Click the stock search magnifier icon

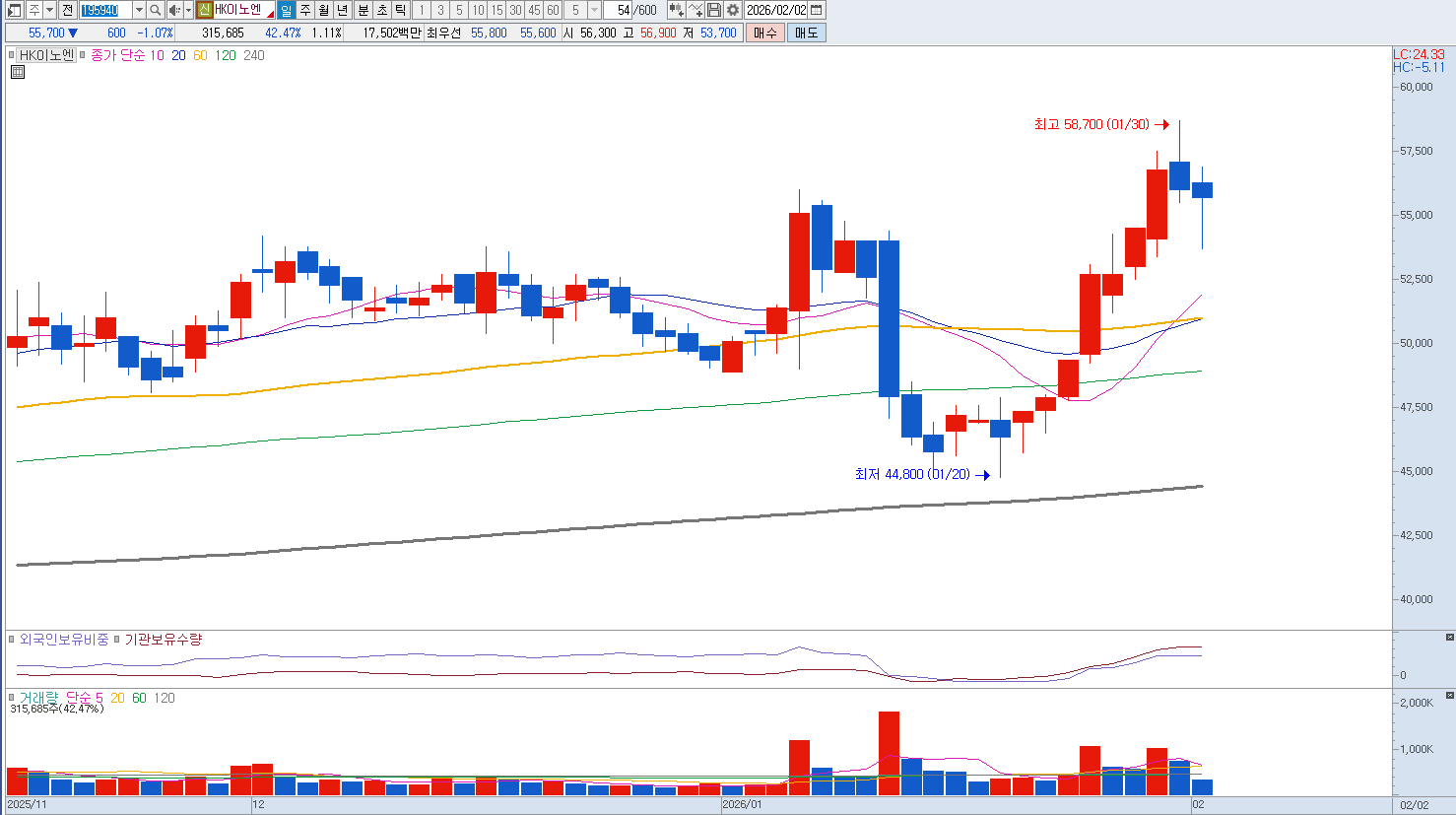[156, 10]
